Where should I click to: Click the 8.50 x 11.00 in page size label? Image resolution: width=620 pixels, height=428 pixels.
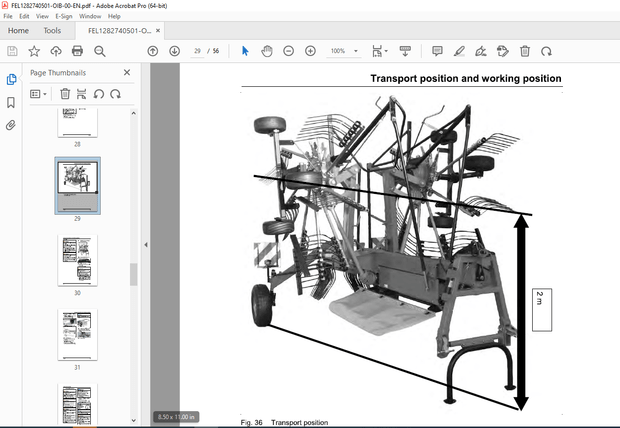click(x=176, y=417)
